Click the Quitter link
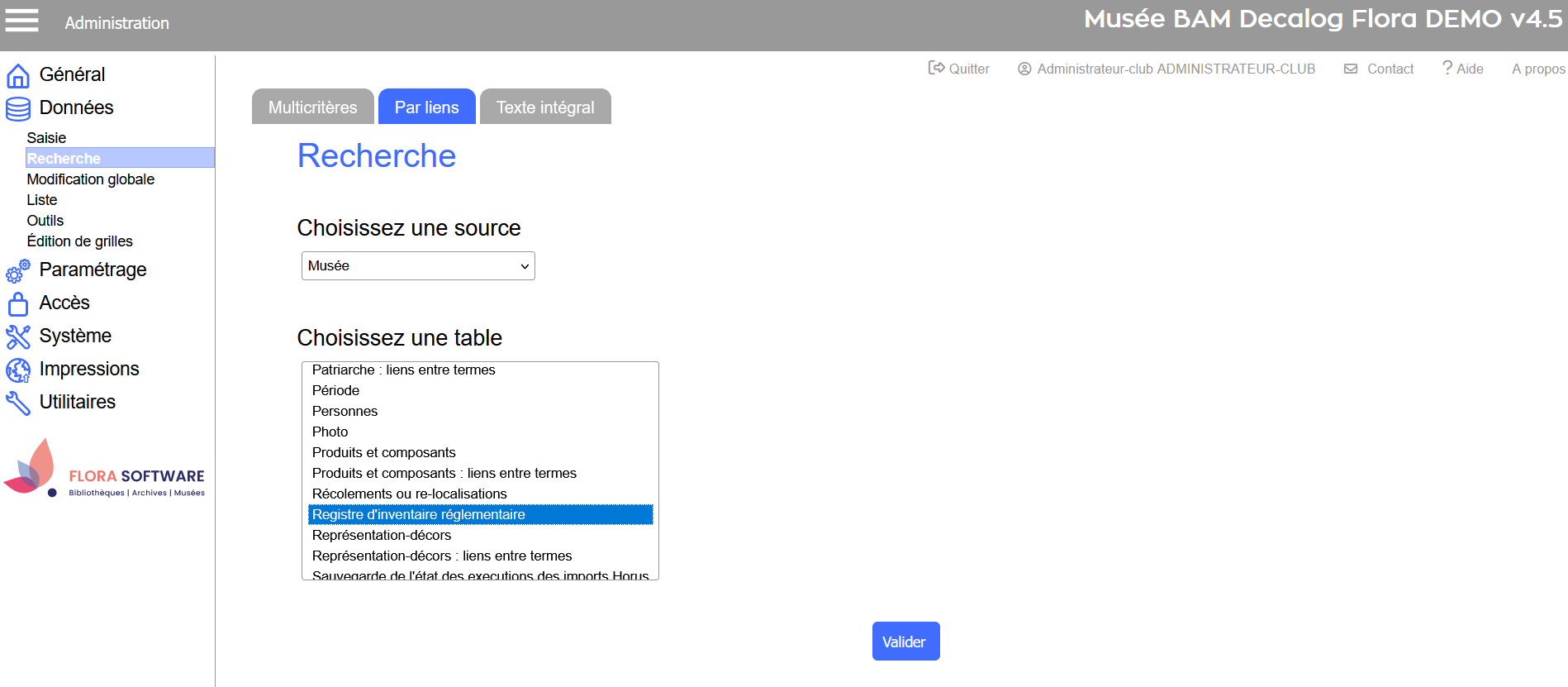Screen dimensions: 1568x687 (x=959, y=69)
